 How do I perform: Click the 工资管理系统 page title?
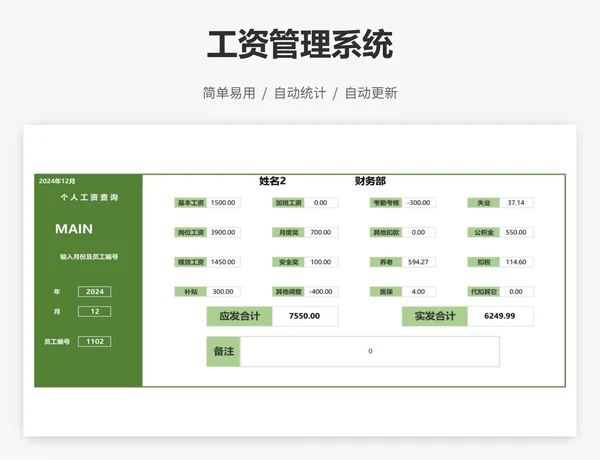coord(300,45)
